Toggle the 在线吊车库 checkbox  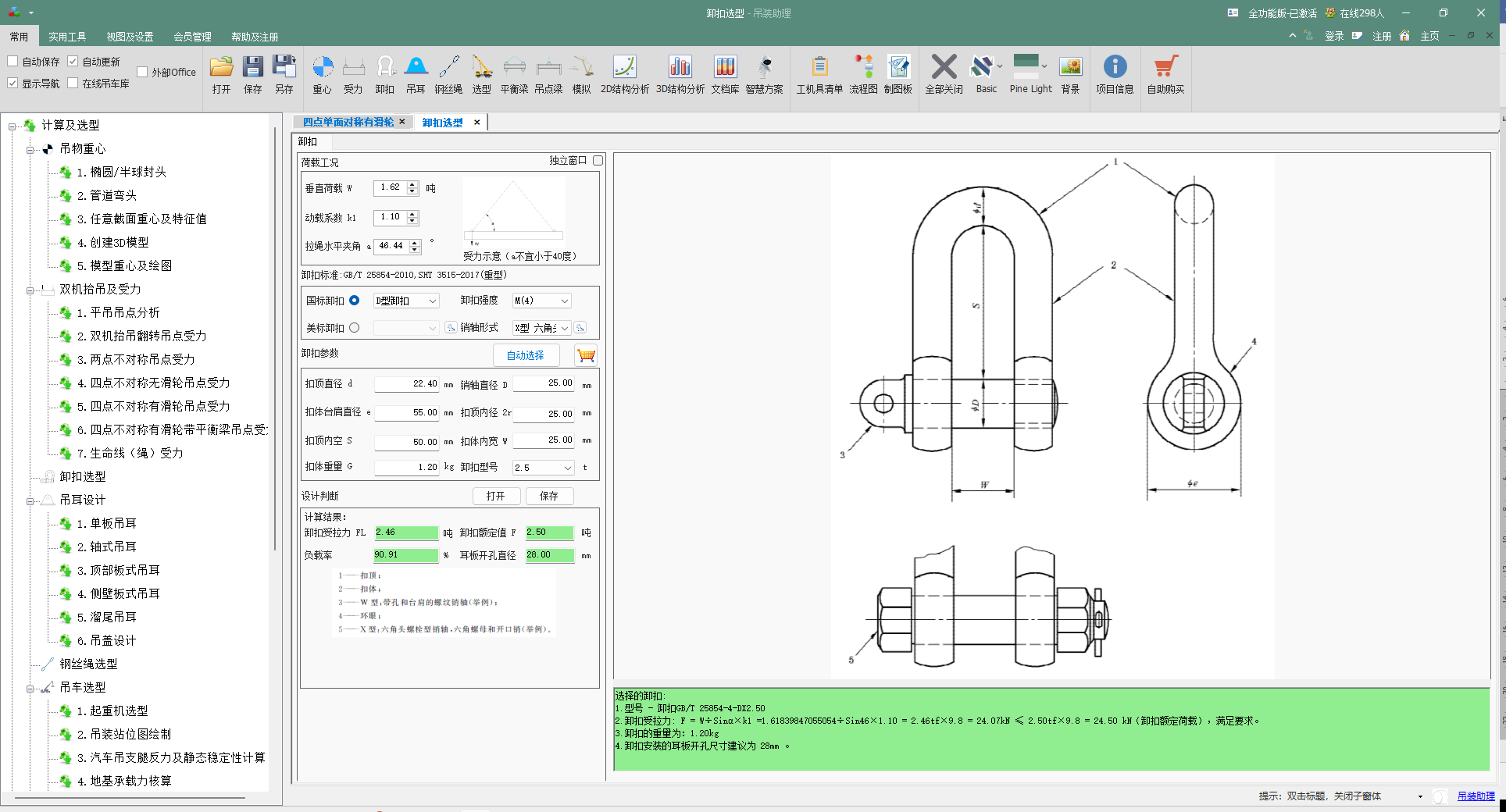[x=73, y=83]
